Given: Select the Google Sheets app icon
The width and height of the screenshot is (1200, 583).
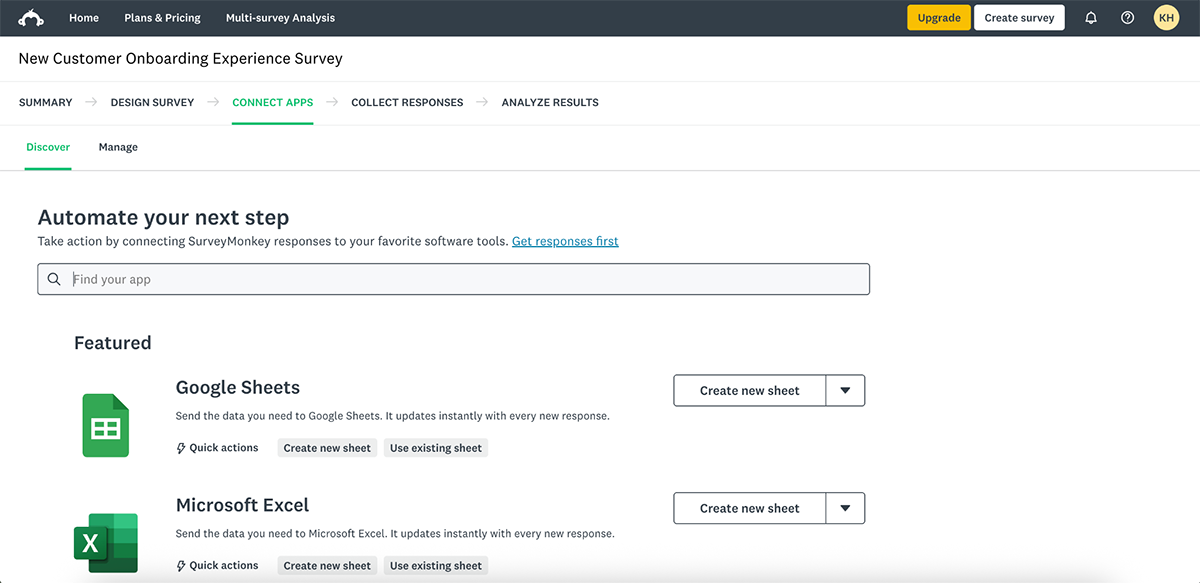Looking at the screenshot, I should pyautogui.click(x=106, y=425).
